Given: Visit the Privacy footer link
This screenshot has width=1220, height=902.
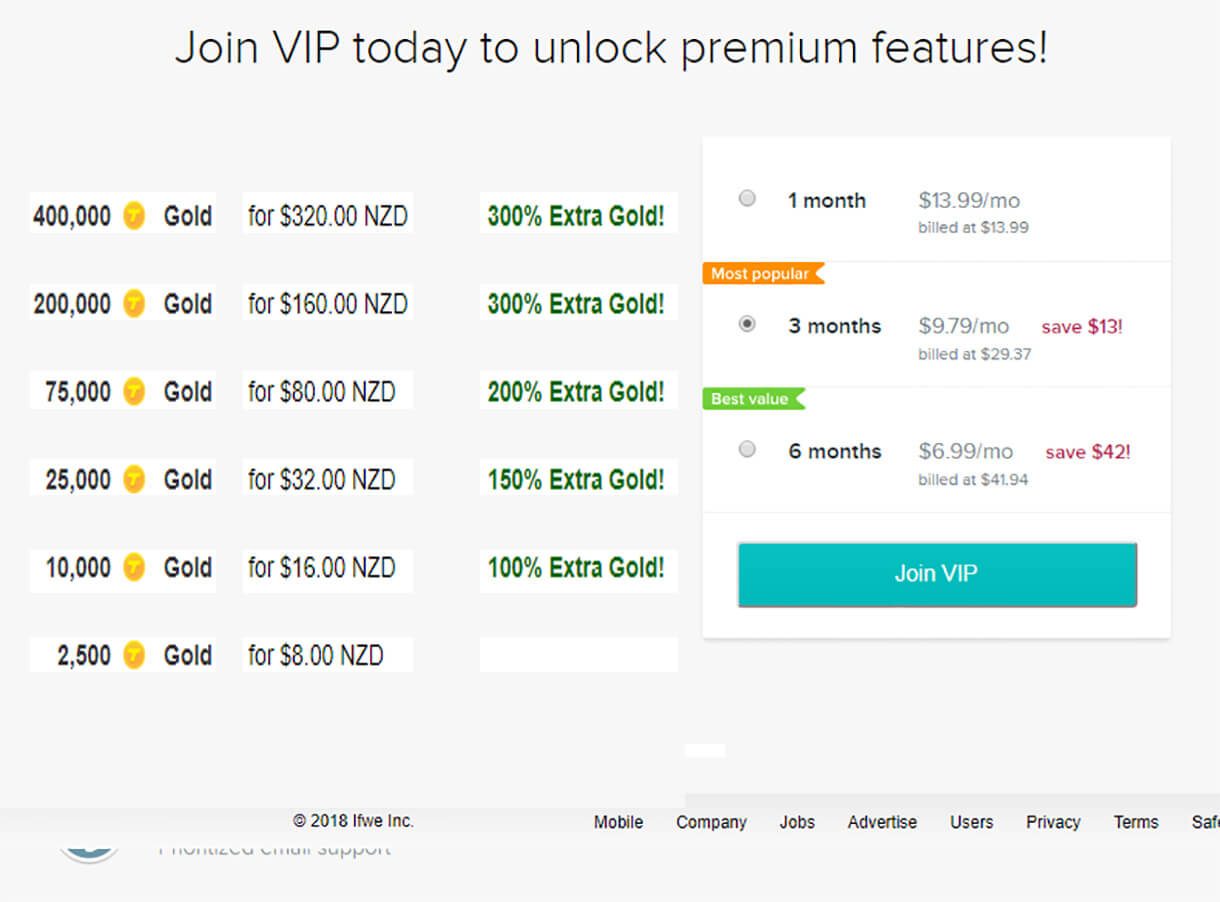Looking at the screenshot, I should click(x=1053, y=822).
